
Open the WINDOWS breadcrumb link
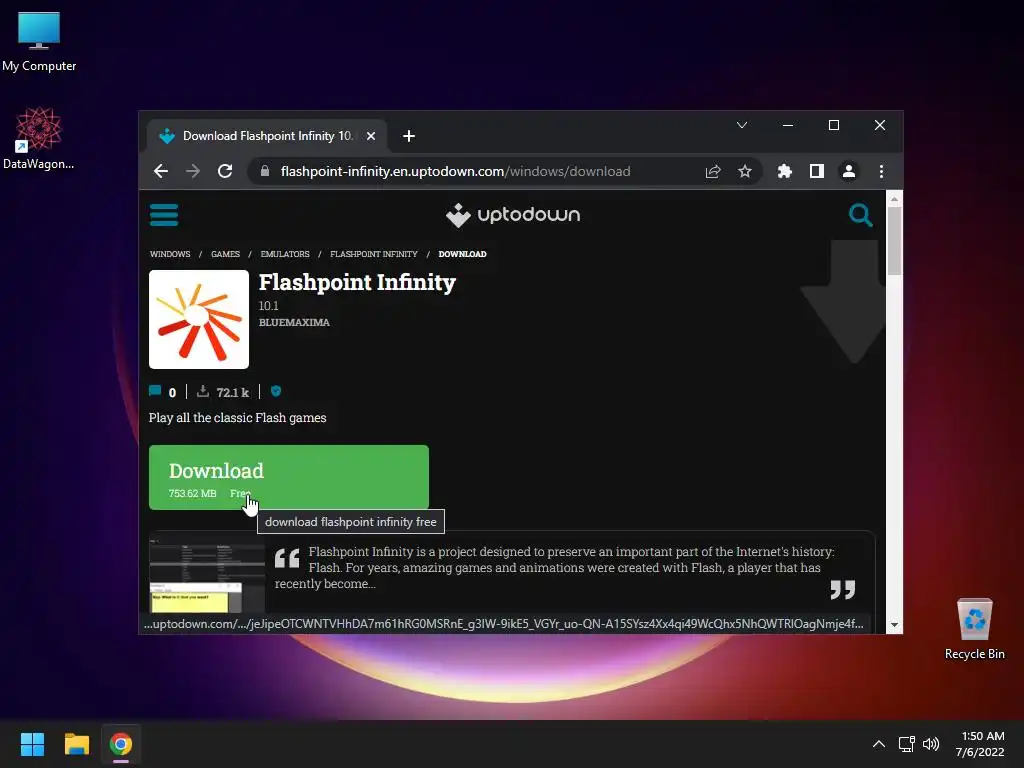(x=170, y=254)
